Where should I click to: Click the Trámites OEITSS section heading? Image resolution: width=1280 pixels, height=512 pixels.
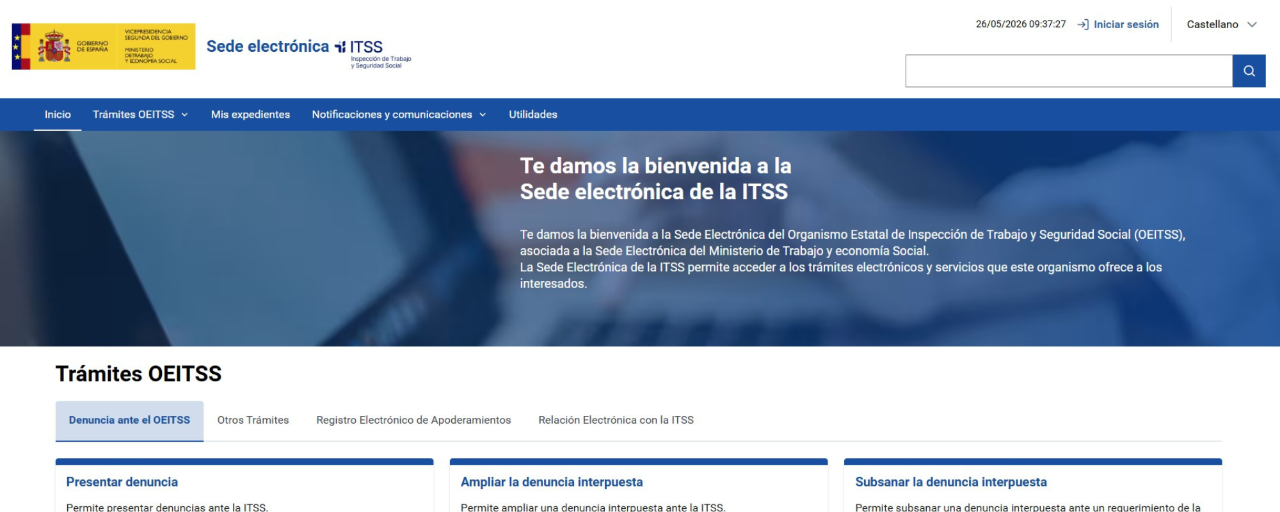coord(139,374)
